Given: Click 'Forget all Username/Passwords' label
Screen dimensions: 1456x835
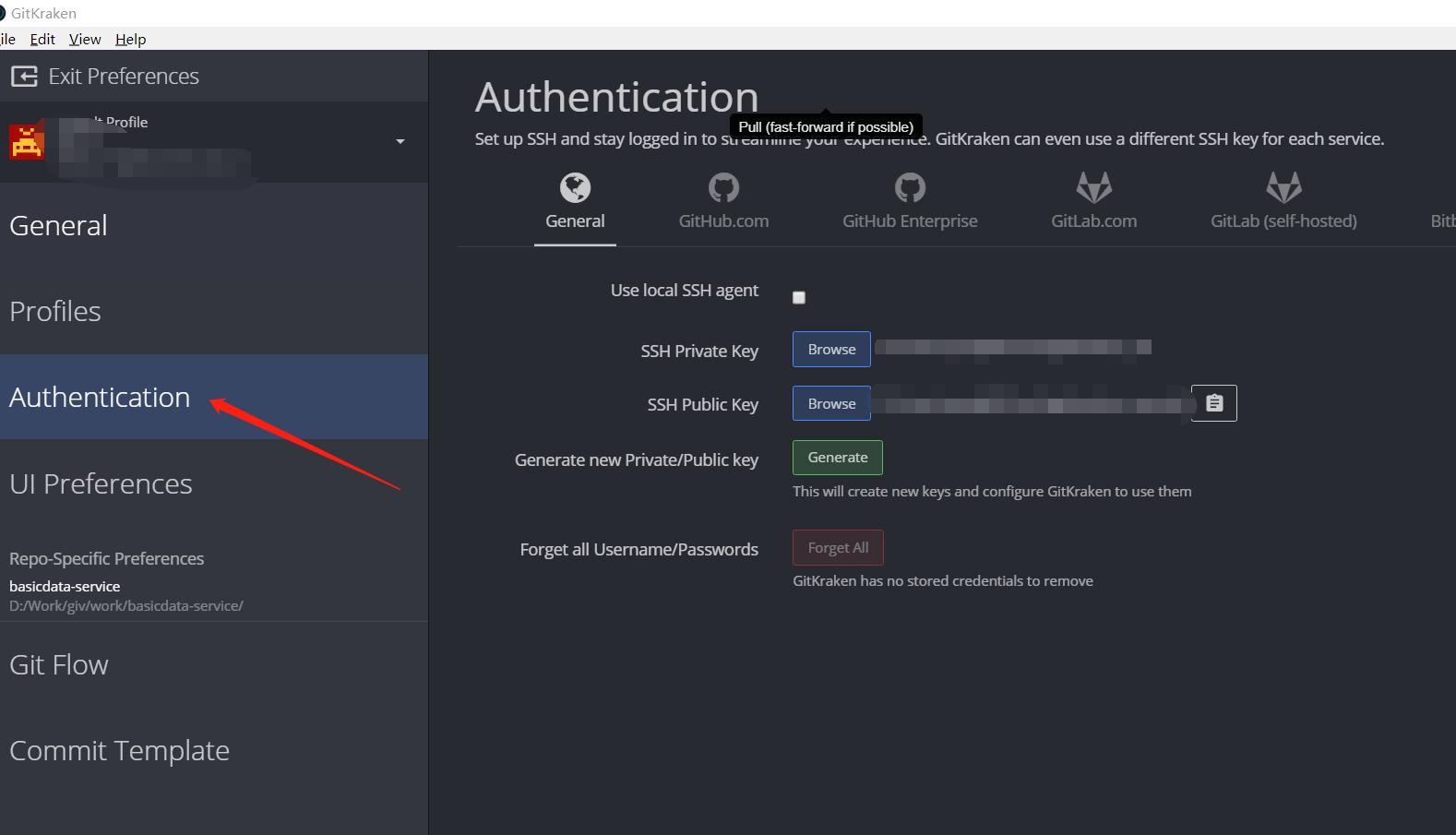Looking at the screenshot, I should tap(639, 550).
